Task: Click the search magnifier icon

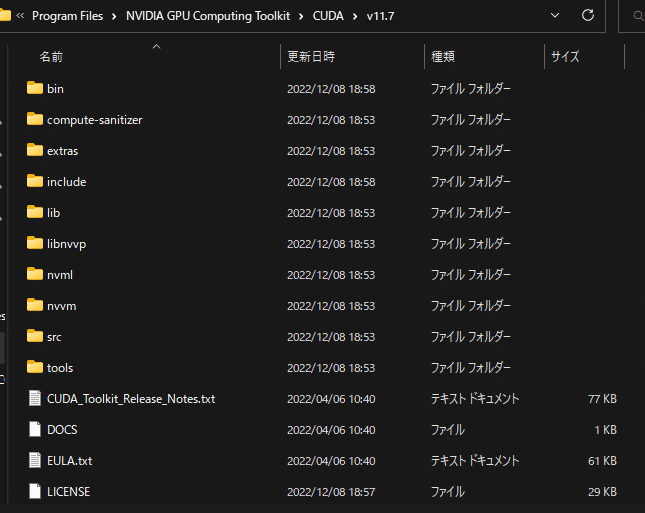Action: coord(638,16)
